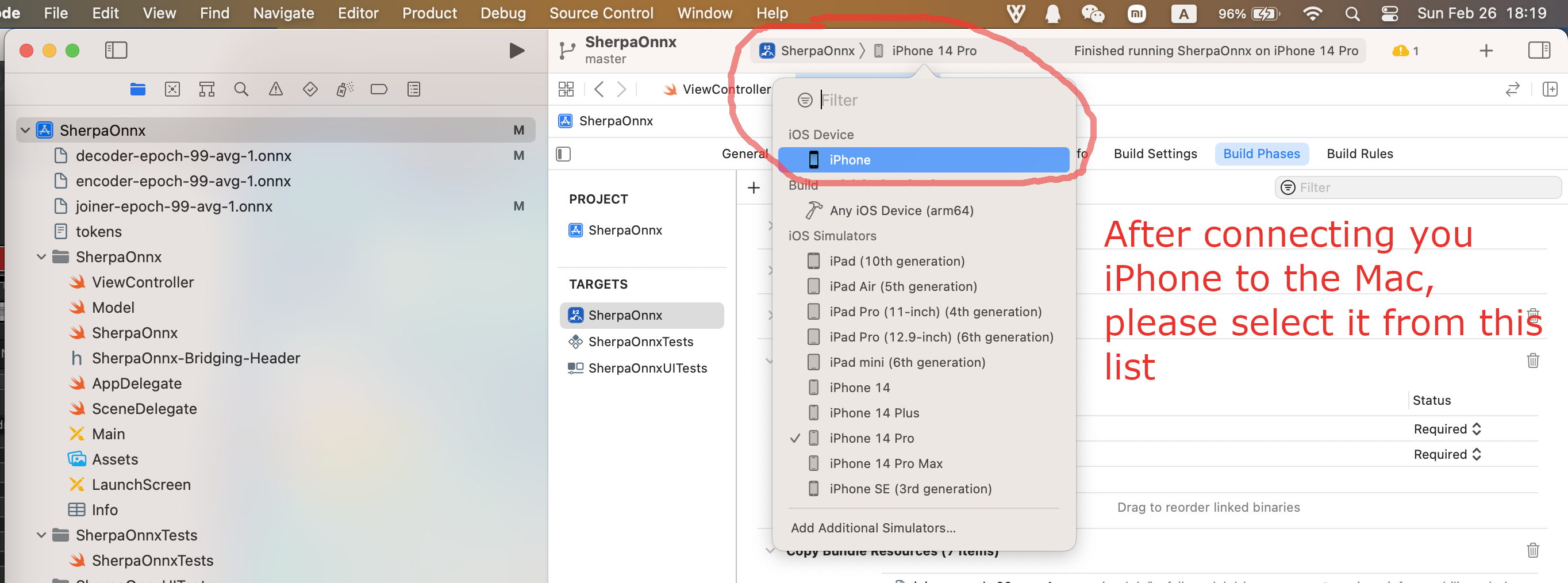Go forward with the editor forward arrow

(621, 90)
